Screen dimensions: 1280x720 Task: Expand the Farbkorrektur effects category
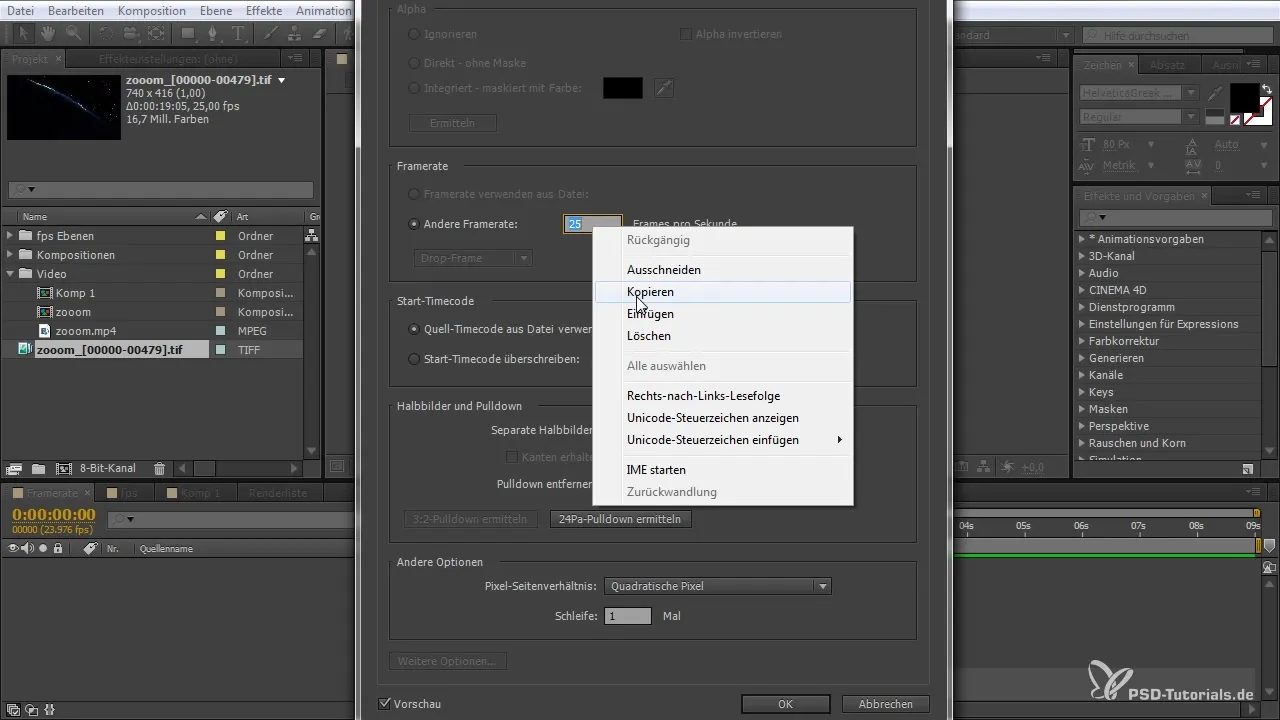(x=1081, y=341)
